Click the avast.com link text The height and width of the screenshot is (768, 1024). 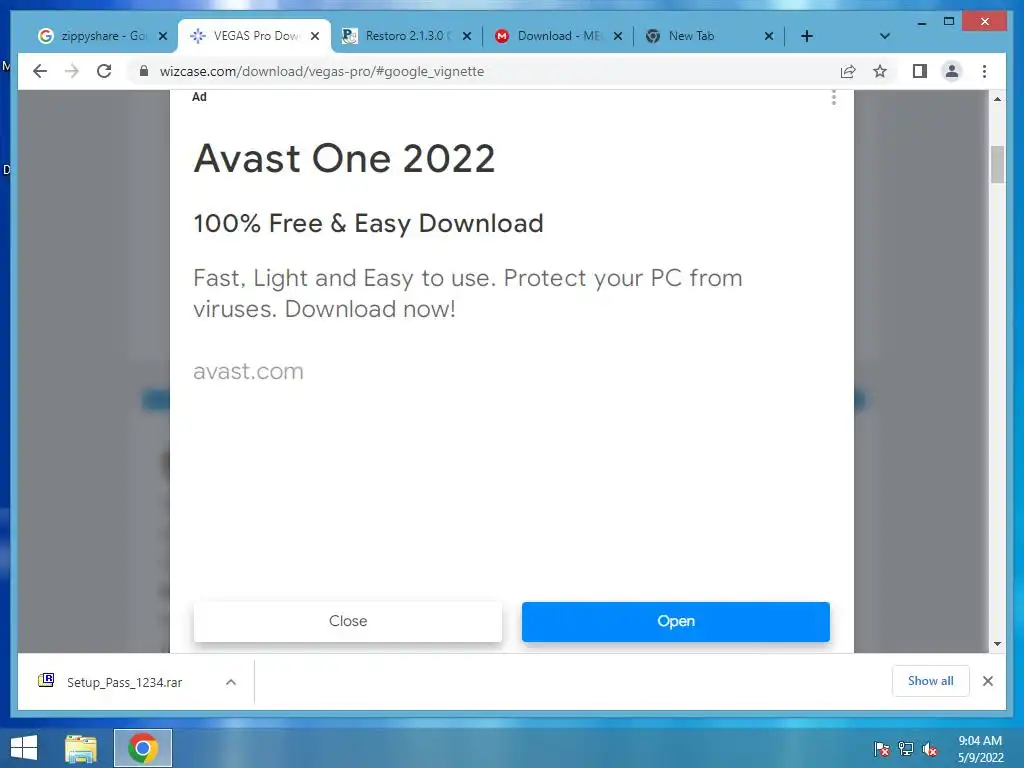click(x=248, y=372)
